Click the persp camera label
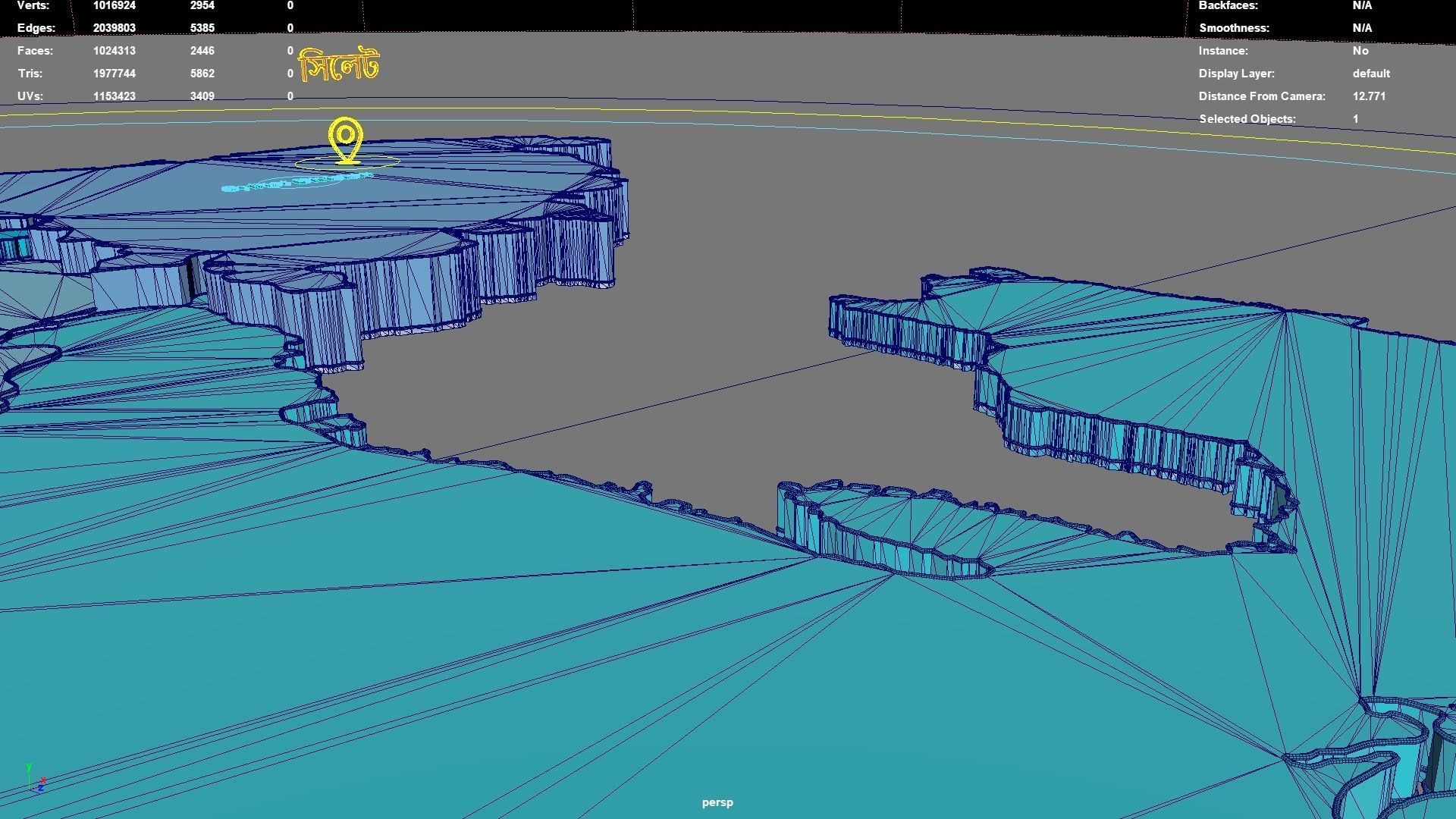Image resolution: width=1456 pixels, height=819 pixels. [x=717, y=802]
